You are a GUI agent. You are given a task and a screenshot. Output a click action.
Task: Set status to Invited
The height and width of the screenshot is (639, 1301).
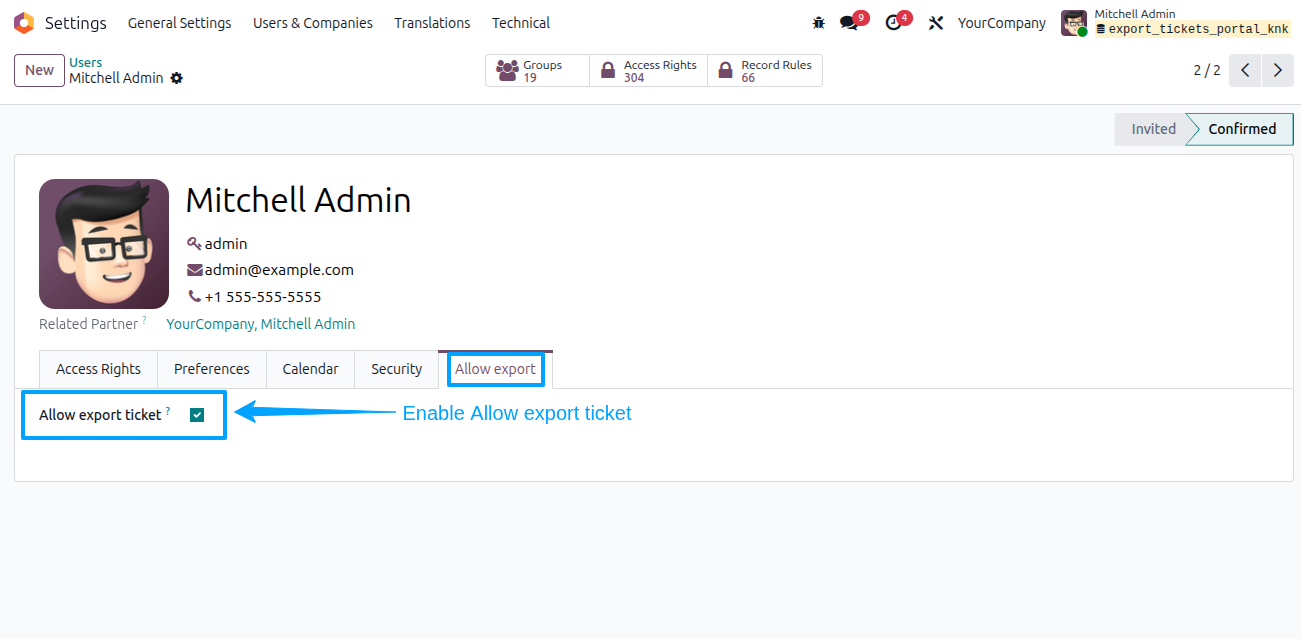click(x=1153, y=129)
